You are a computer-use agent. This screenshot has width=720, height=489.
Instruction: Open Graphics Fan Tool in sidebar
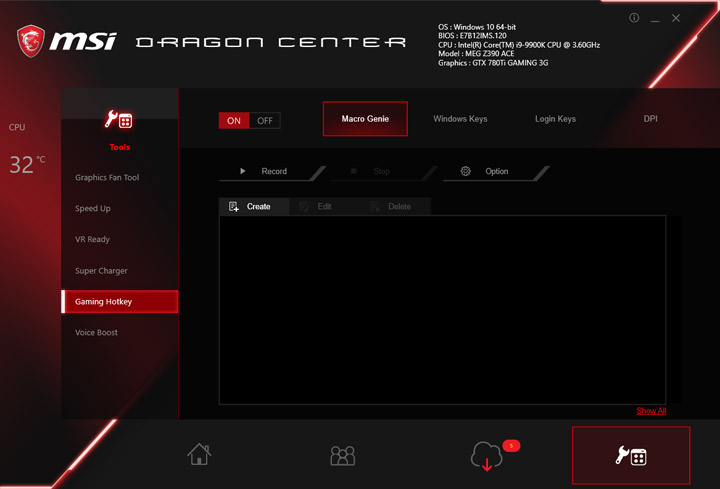(107, 178)
